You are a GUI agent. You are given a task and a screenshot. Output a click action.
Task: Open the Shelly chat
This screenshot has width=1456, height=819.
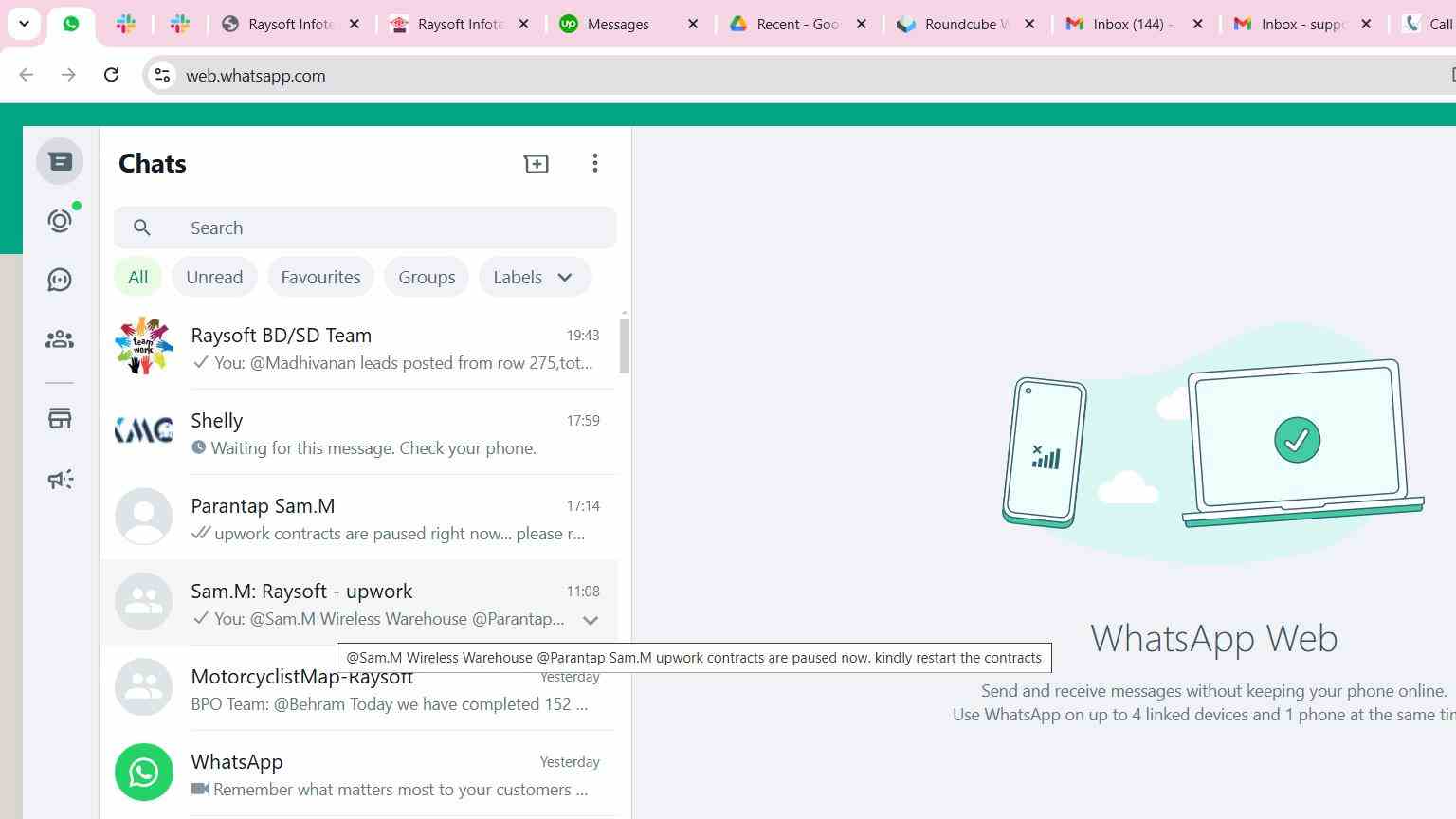[358, 432]
